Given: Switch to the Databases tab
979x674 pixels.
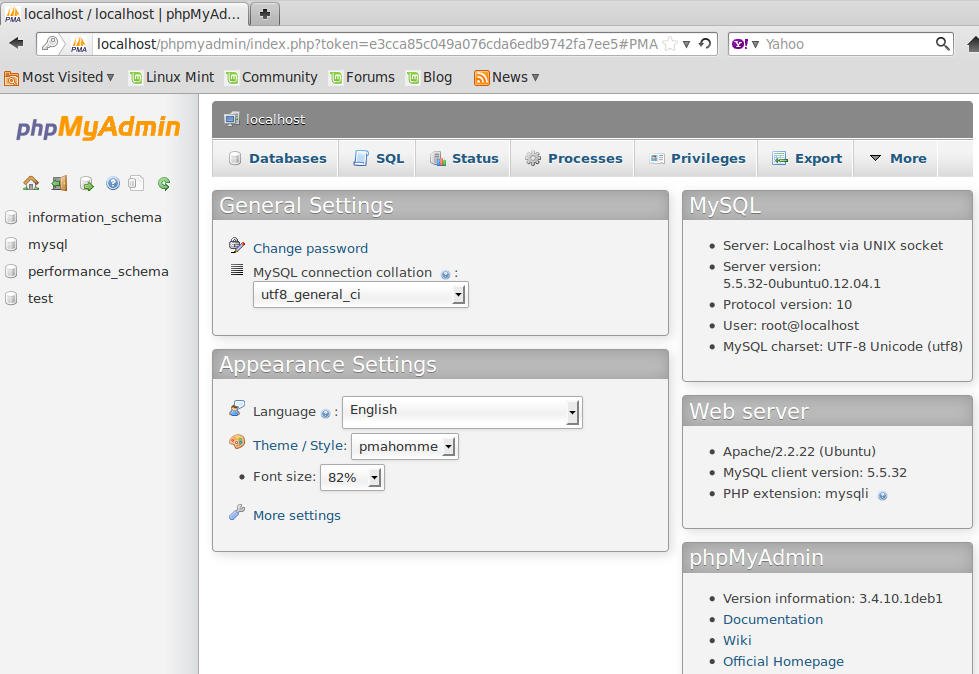Looking at the screenshot, I should click(x=277, y=159).
